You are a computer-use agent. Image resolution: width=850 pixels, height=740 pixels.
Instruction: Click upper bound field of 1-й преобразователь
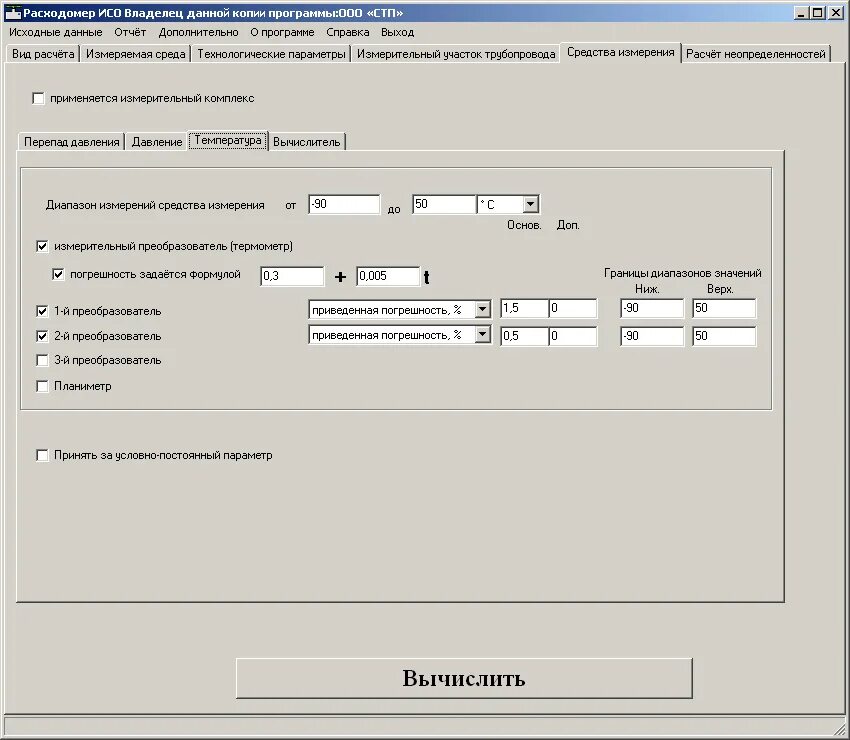pyautogui.click(x=724, y=308)
